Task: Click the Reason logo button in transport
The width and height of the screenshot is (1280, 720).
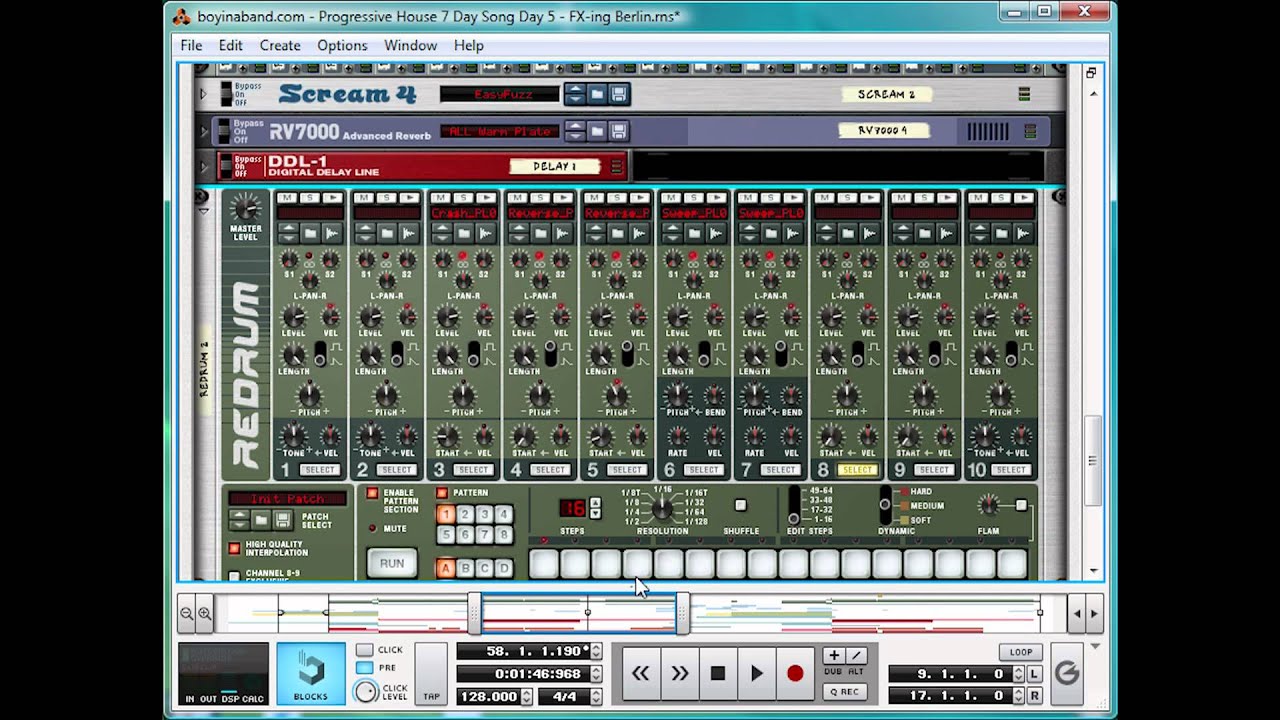Action: click(1067, 673)
